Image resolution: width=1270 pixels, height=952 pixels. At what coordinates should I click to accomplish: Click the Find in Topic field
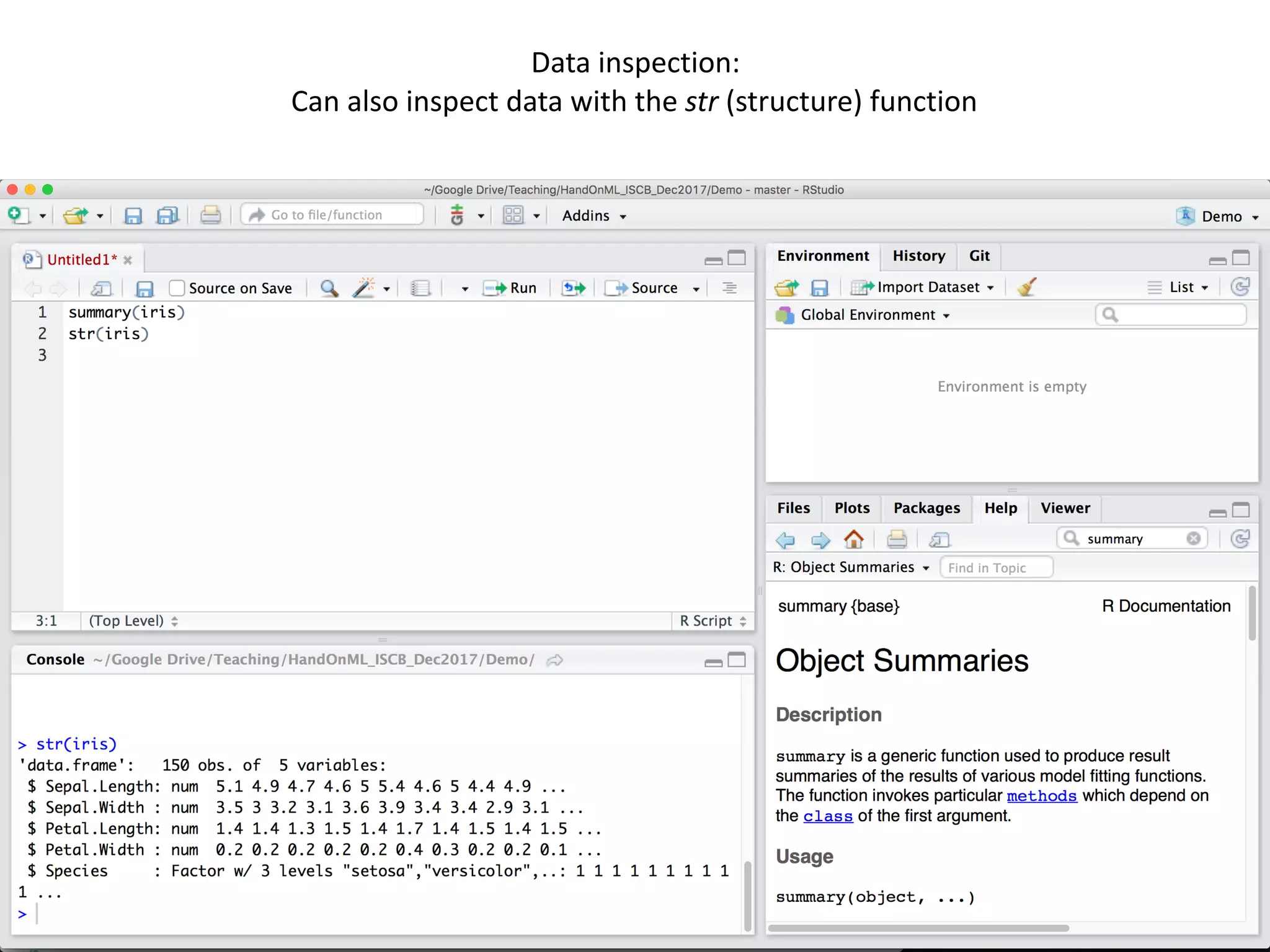click(997, 568)
